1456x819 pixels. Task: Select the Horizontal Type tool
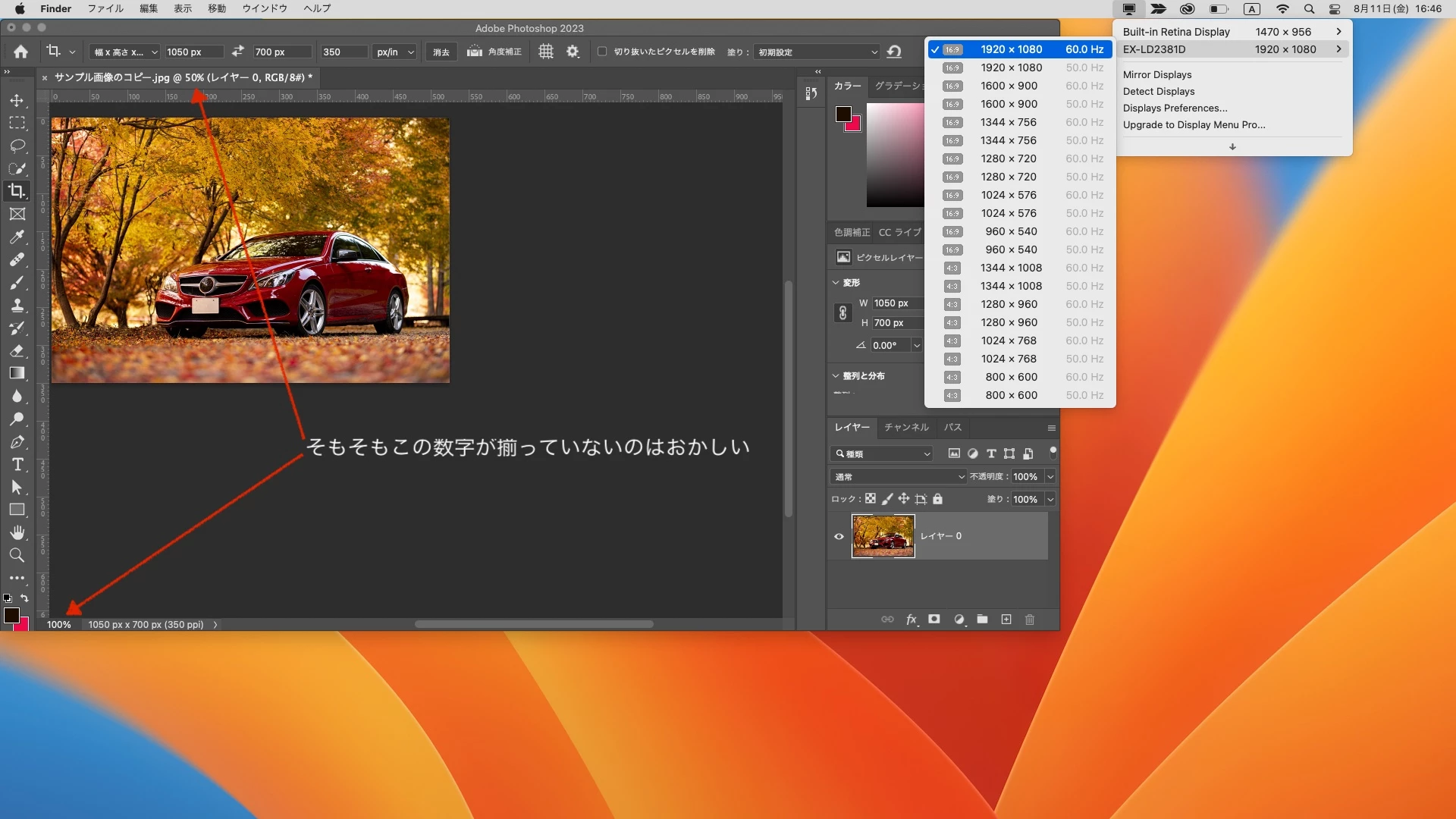[x=17, y=464]
